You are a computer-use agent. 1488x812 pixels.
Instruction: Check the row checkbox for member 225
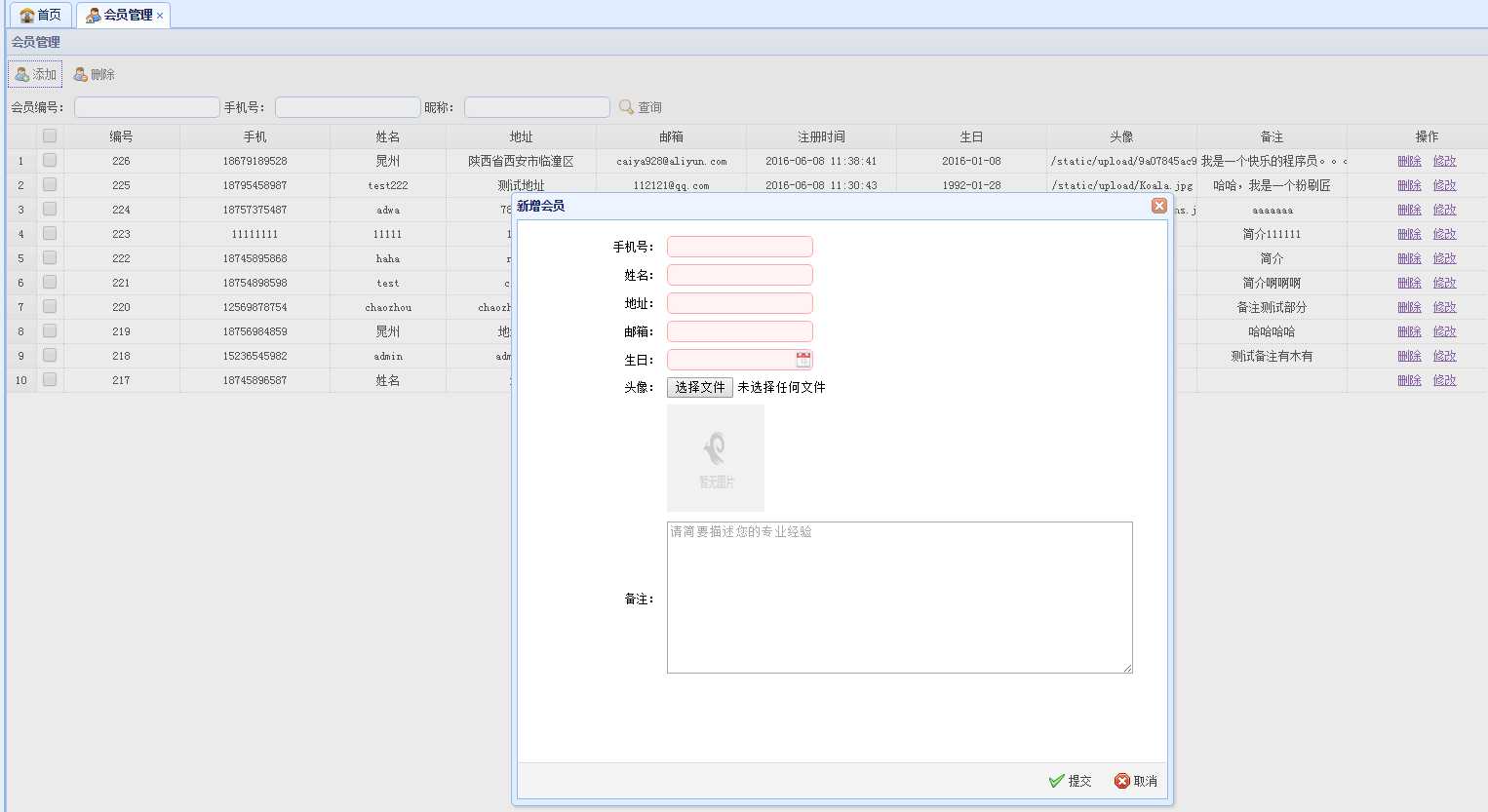pos(50,184)
